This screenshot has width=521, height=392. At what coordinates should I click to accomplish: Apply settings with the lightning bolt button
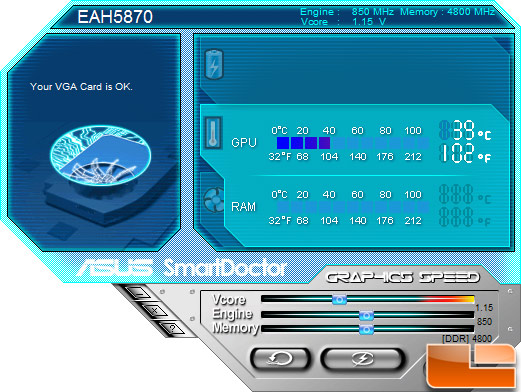click(x=363, y=359)
